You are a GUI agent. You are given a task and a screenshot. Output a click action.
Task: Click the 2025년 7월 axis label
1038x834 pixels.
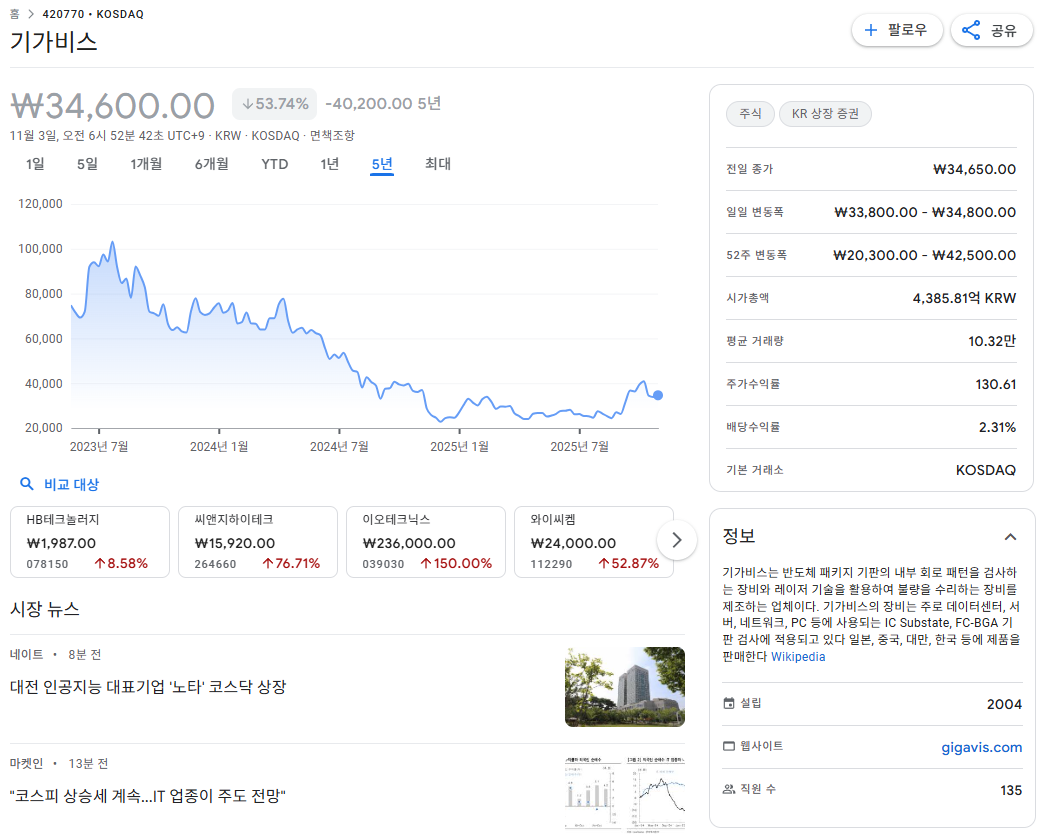click(579, 447)
